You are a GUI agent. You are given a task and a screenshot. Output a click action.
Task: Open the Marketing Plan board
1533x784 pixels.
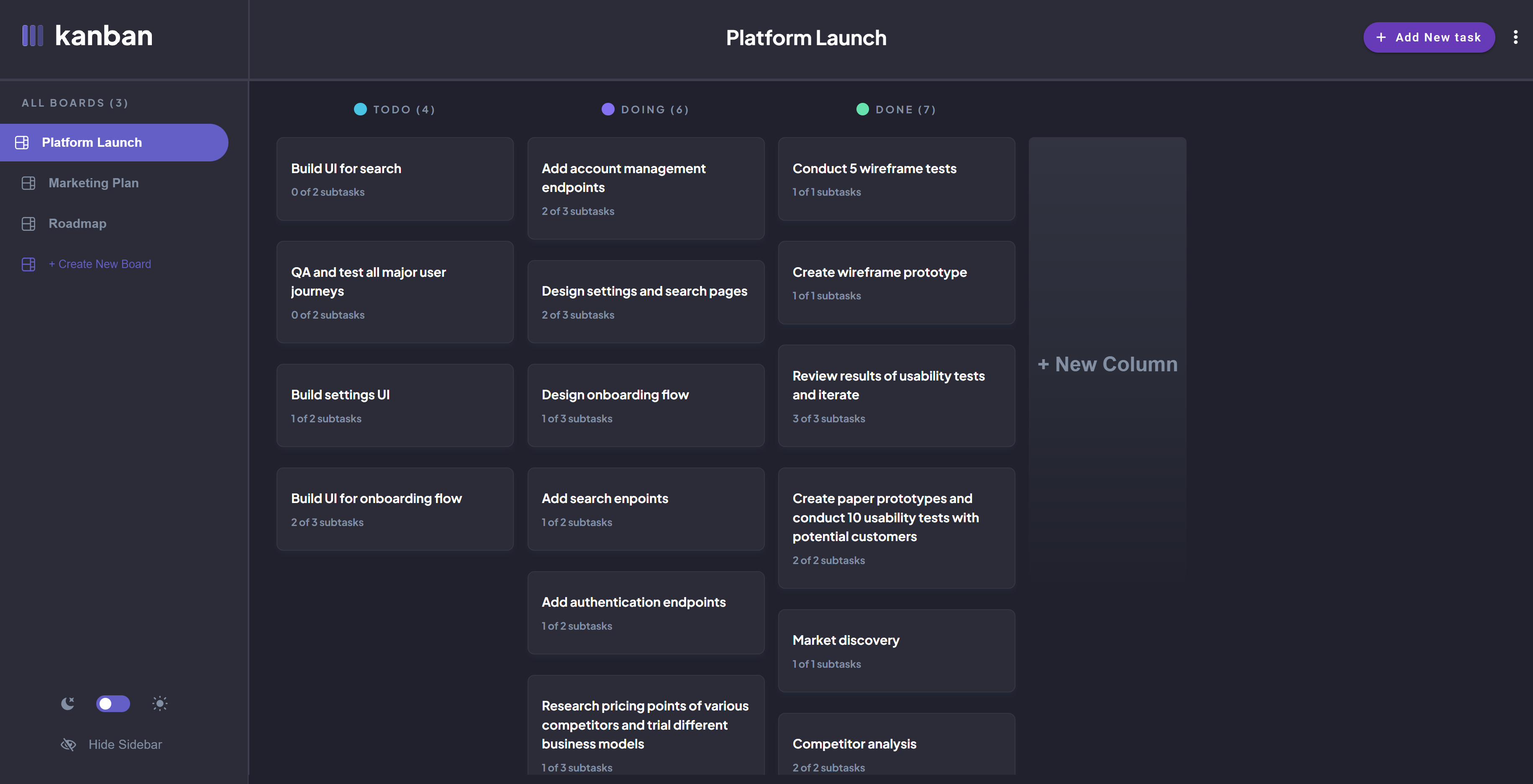[93, 183]
